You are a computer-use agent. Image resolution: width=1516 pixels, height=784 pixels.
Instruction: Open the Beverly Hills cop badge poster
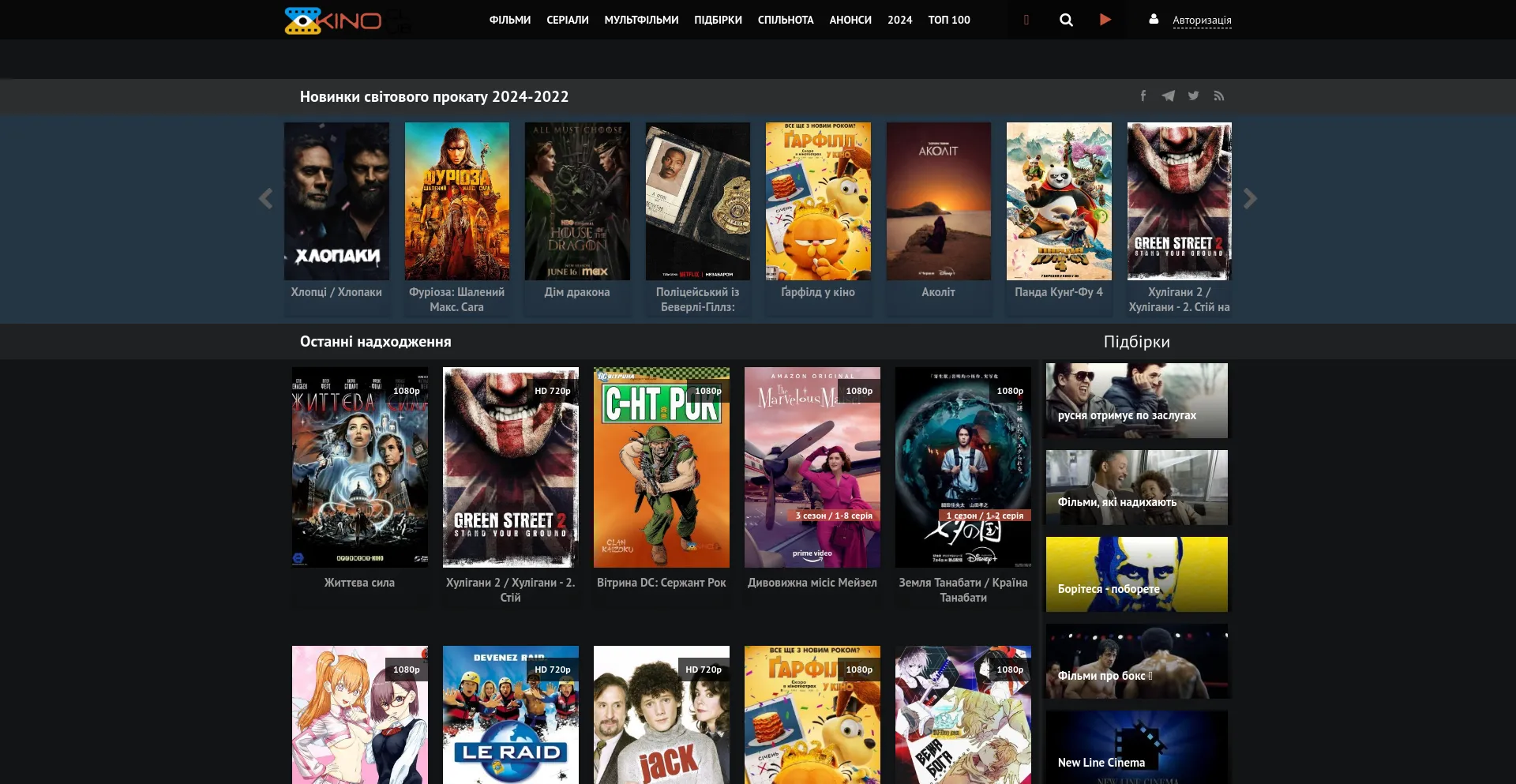[698, 201]
